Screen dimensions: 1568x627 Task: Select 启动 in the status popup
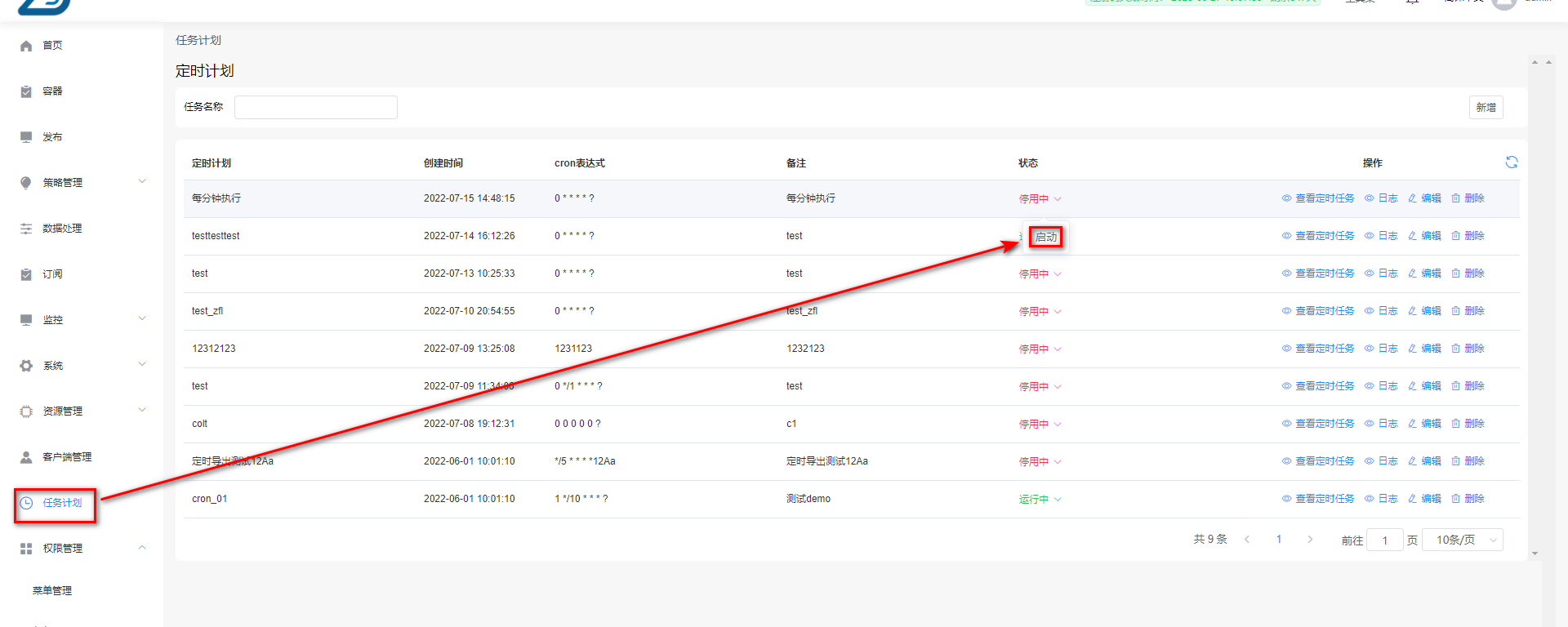coord(1046,238)
